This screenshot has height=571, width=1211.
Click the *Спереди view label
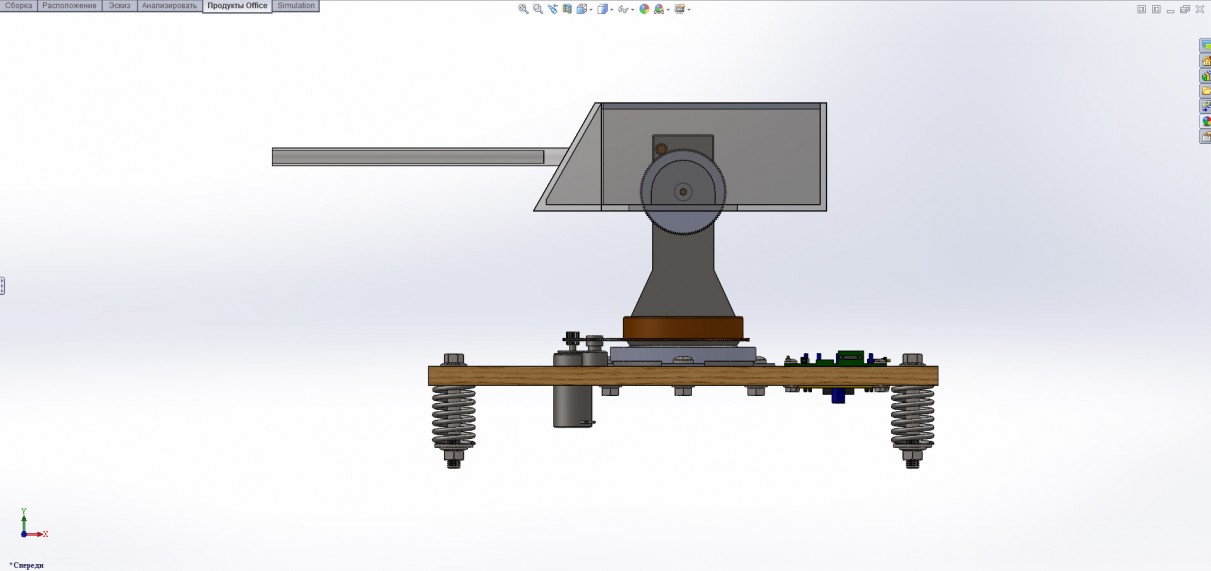[x=27, y=565]
